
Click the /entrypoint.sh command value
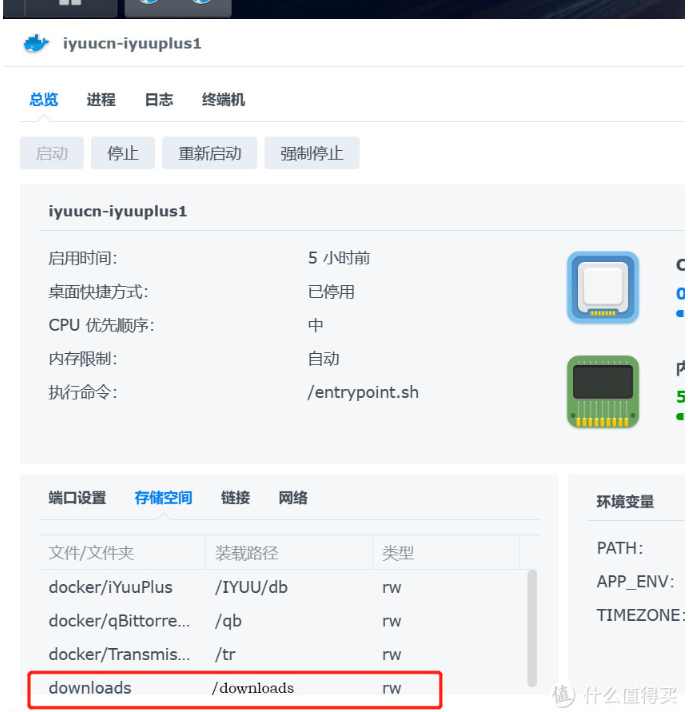(363, 392)
